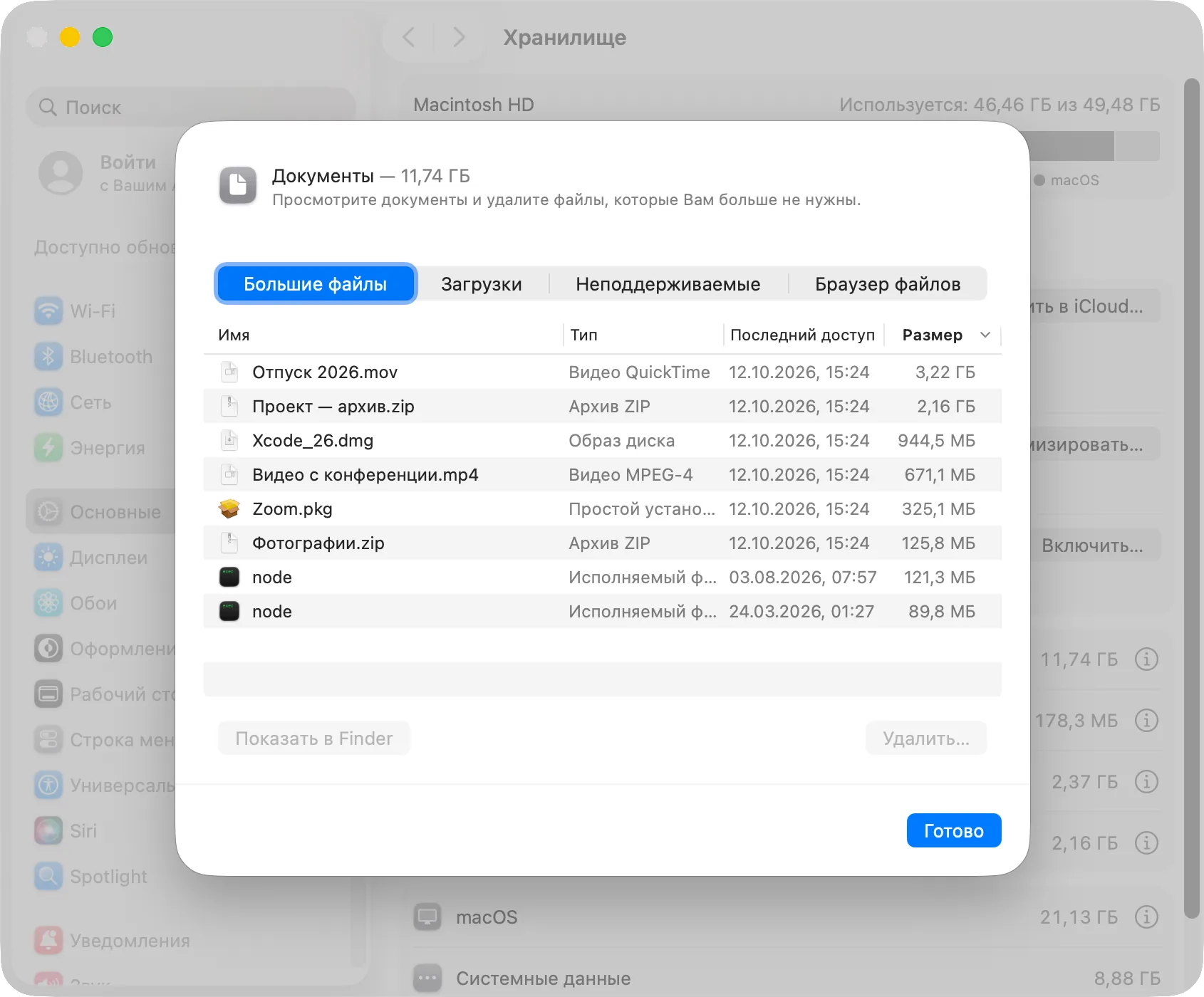Image resolution: width=1204 pixels, height=997 pixels.
Task: Switch to the Загрузки tab
Action: click(x=482, y=284)
